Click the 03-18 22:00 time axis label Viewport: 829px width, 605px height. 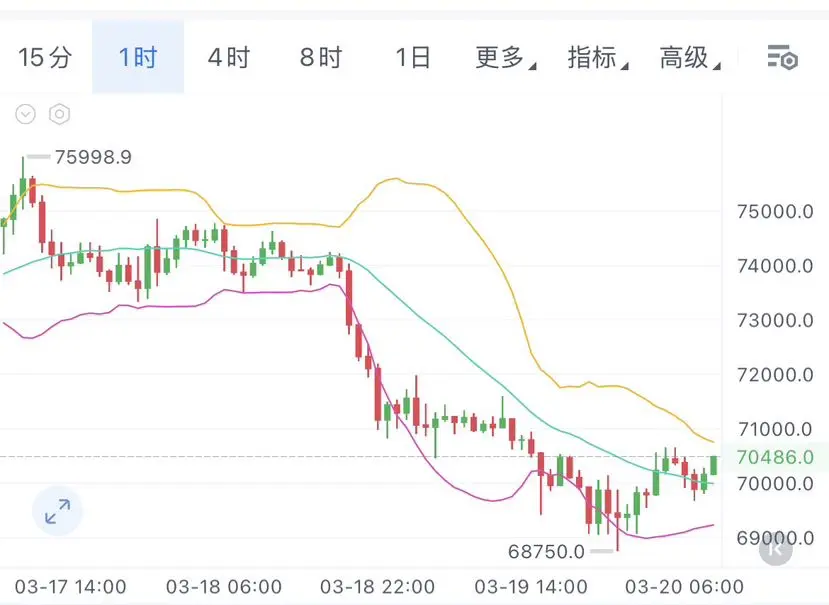377,586
